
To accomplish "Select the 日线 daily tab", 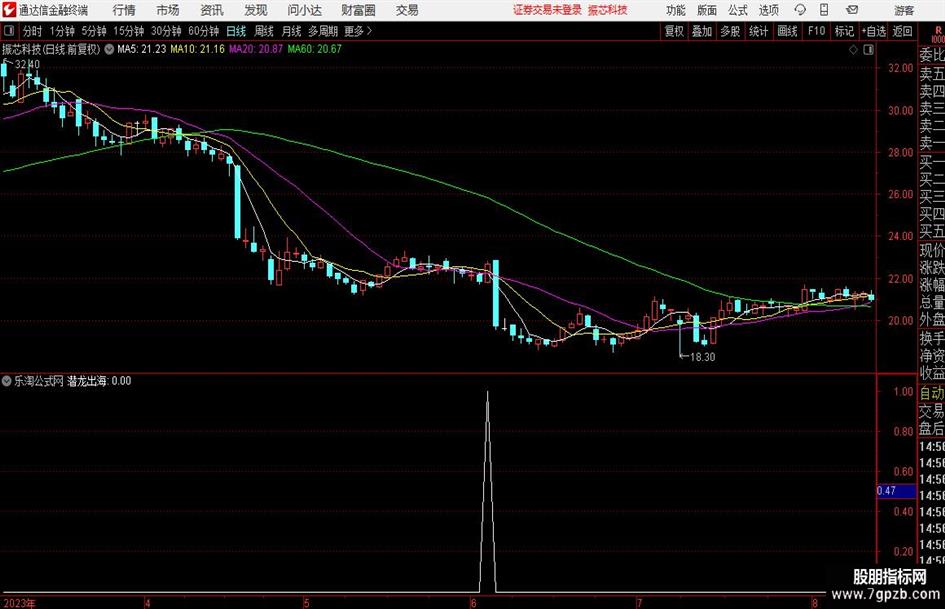I will coord(236,31).
